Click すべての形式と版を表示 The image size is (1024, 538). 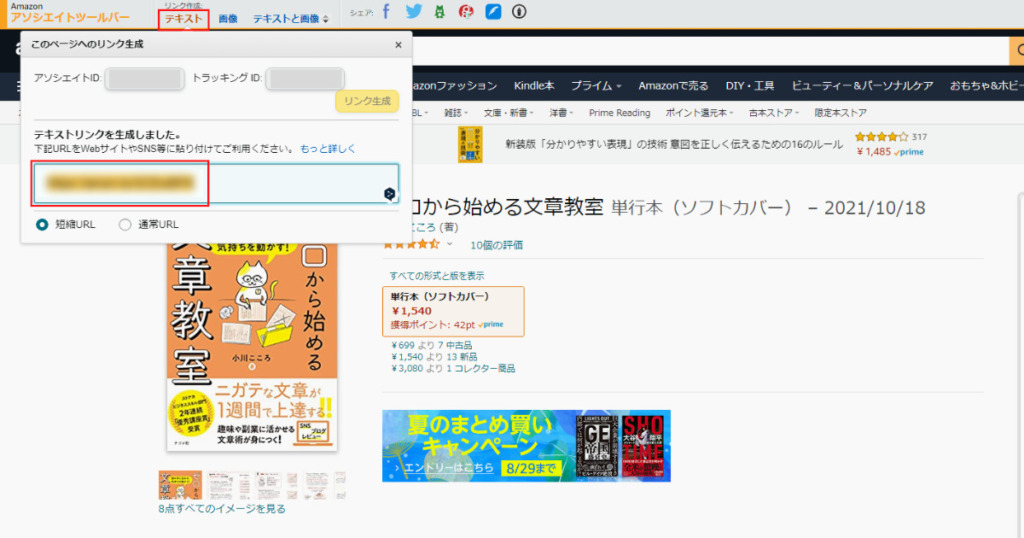[x=436, y=276]
